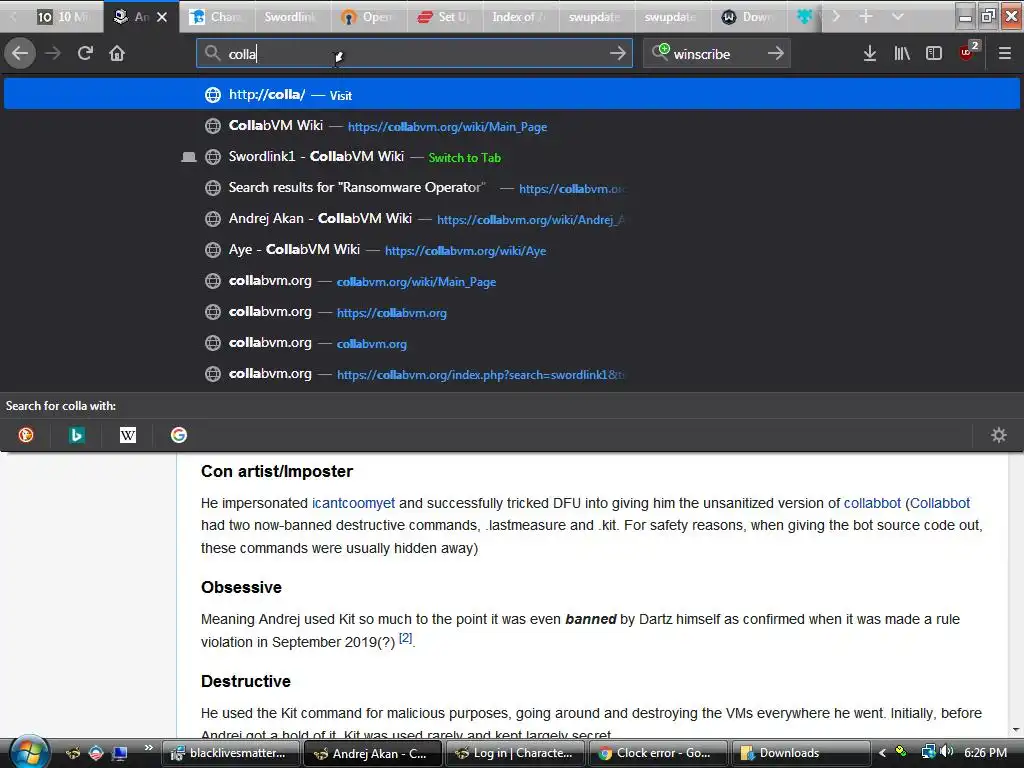Viewport: 1024px width, 768px height.
Task: Expand the list all tabs dropdown
Action: (x=898, y=16)
